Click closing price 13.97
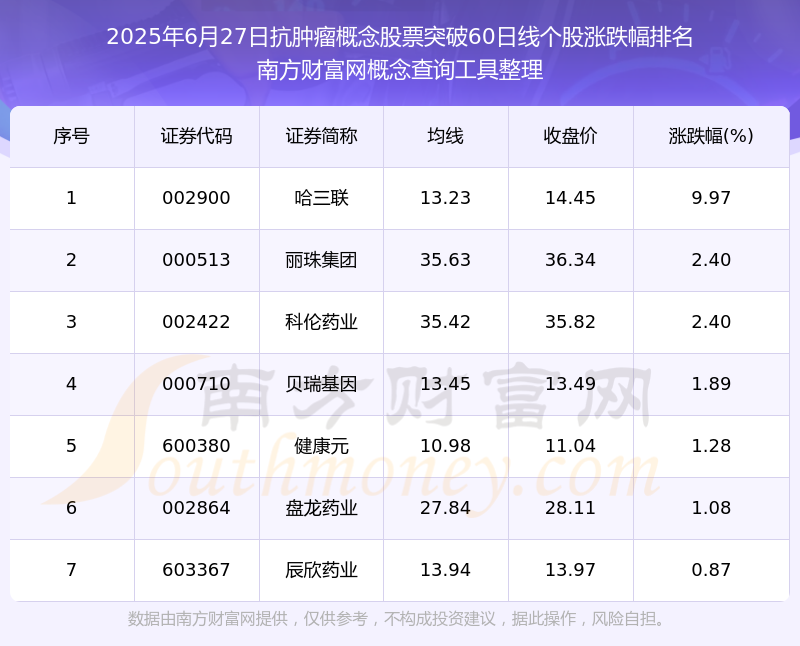The width and height of the screenshot is (800, 646). (570, 570)
